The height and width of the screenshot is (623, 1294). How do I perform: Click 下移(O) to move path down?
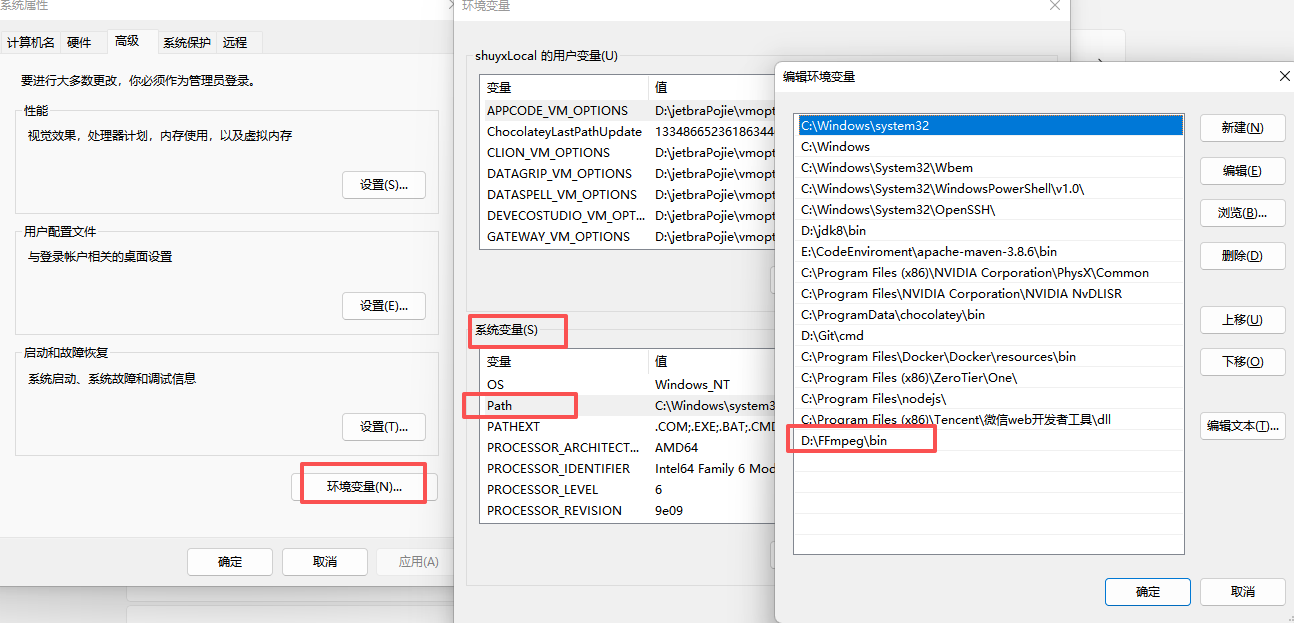point(1242,362)
